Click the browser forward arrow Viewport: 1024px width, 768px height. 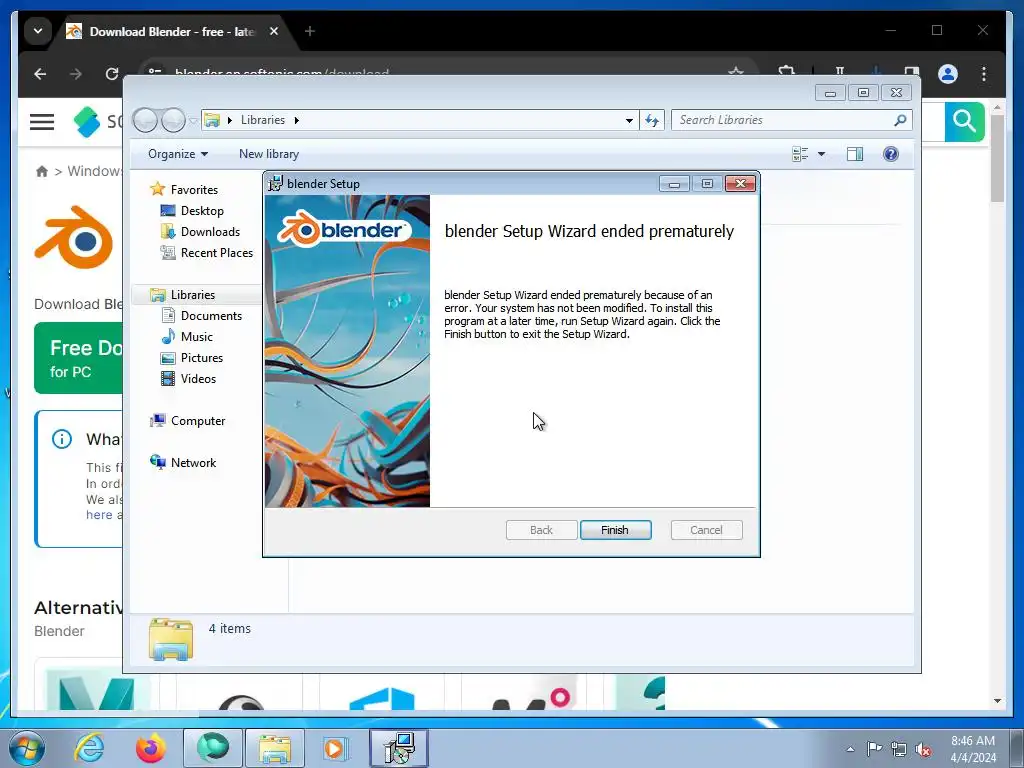pos(76,74)
